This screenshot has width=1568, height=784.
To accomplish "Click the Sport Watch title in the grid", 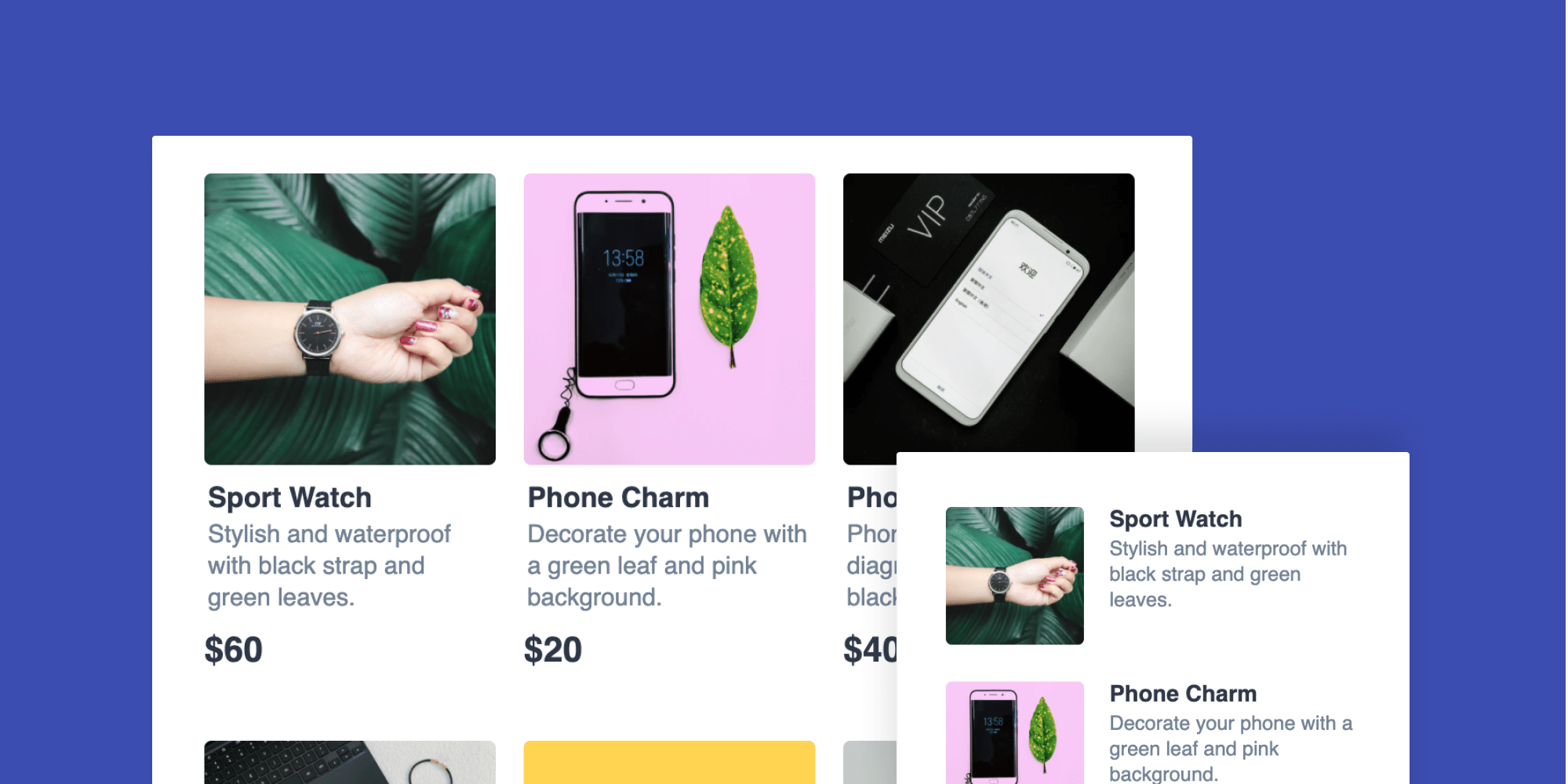I will 289,498.
